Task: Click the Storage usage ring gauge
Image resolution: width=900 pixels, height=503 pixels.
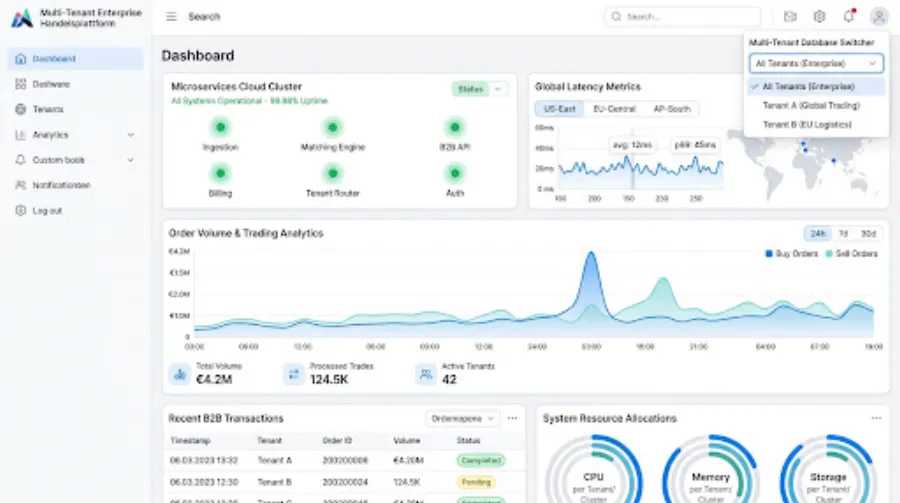Action: click(828, 471)
